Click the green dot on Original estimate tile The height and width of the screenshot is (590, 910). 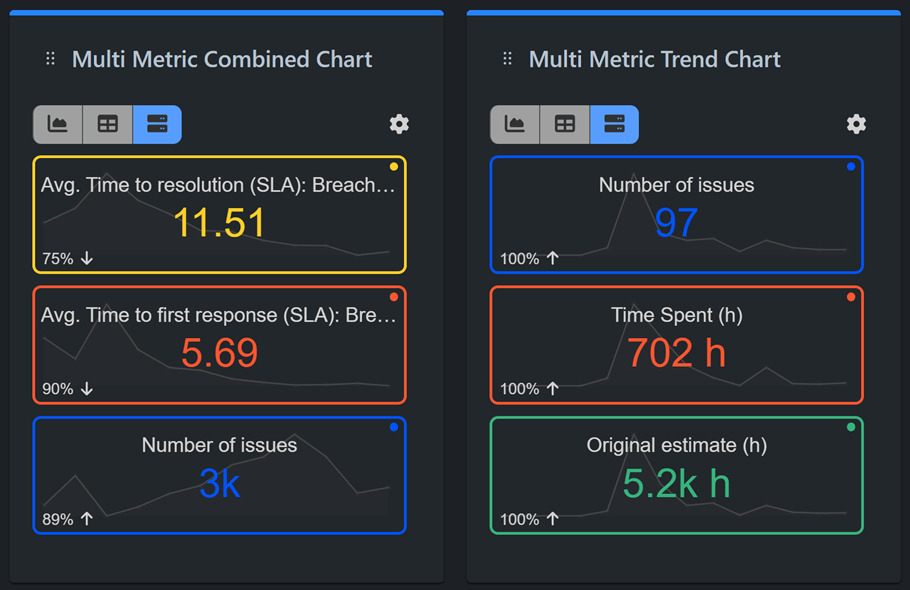point(851,427)
